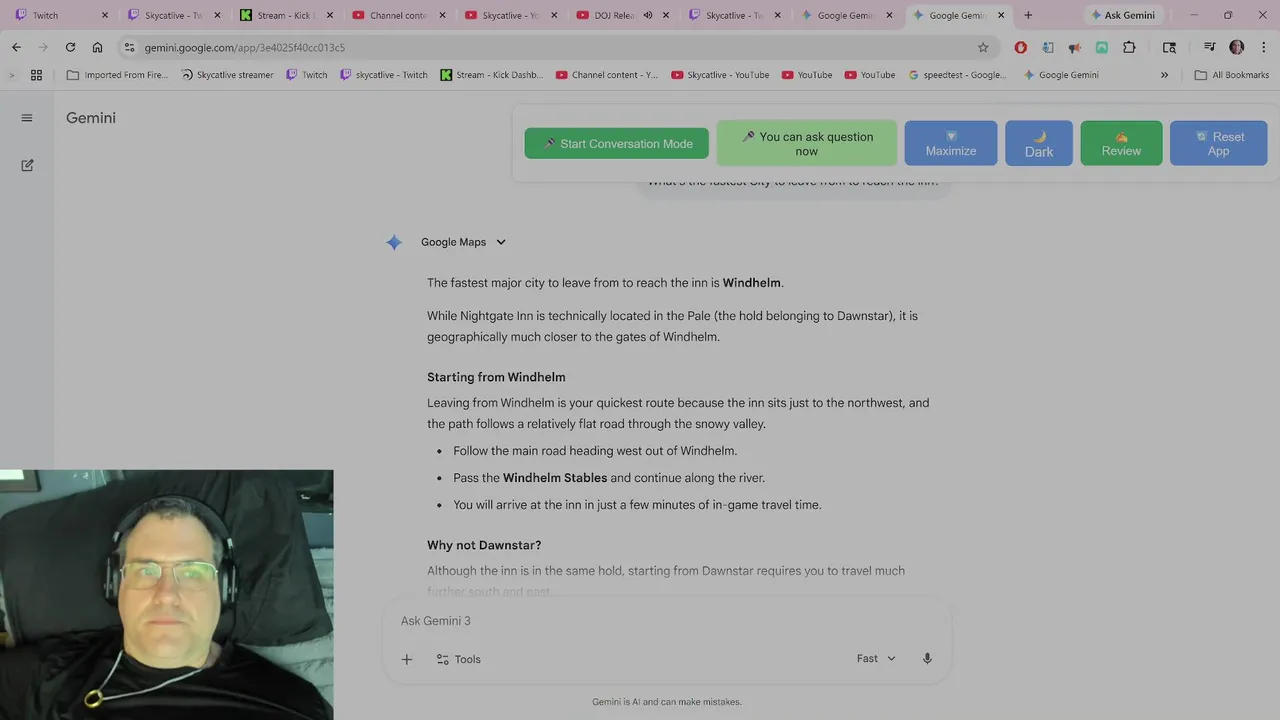Viewport: 1280px width, 720px height.
Task: Click the Ask Gemini button in title bar
Action: click(x=1122, y=15)
